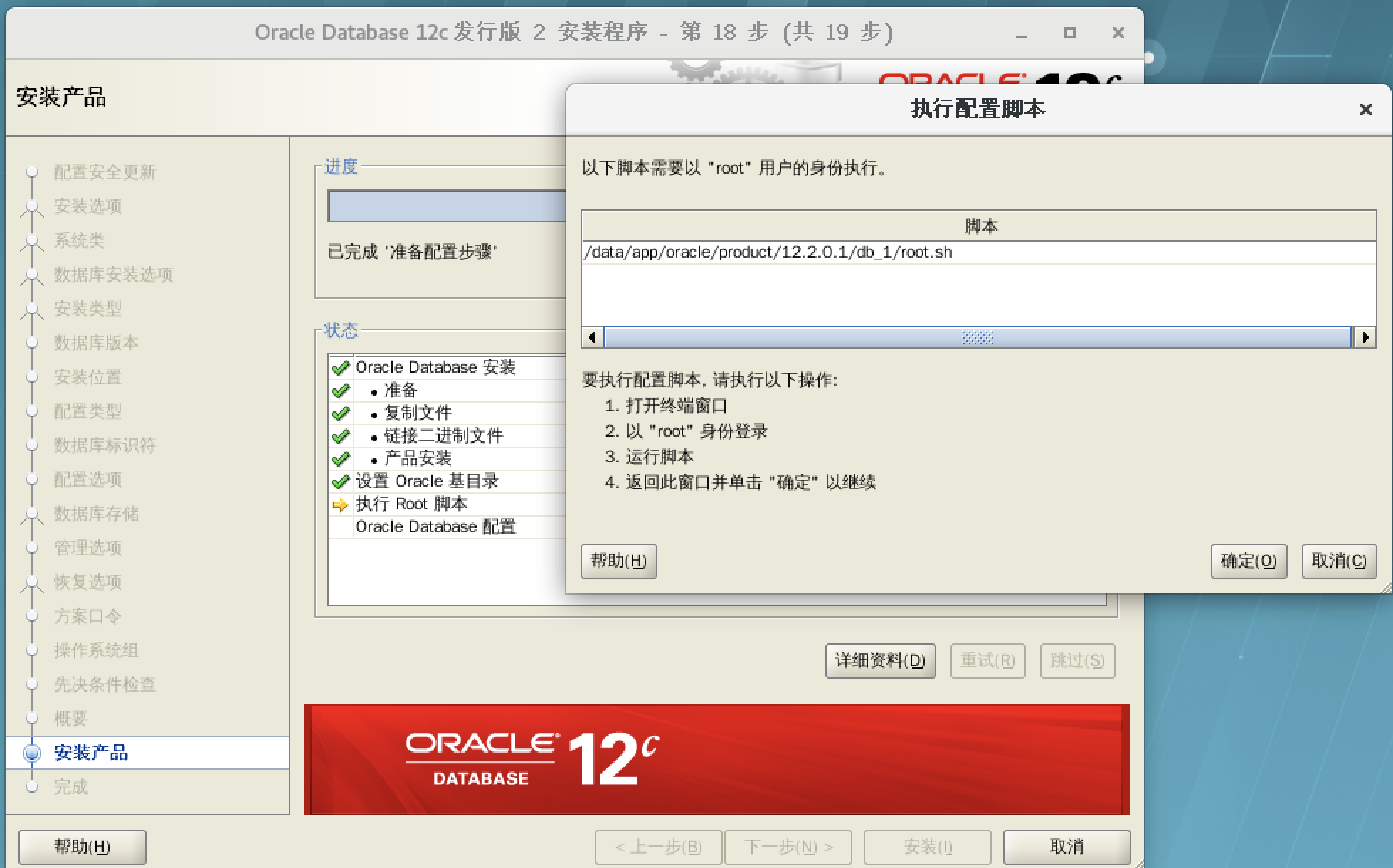Click the checkmark icon next to 链接二进制文件
This screenshot has height=868, width=1393.
(x=341, y=435)
